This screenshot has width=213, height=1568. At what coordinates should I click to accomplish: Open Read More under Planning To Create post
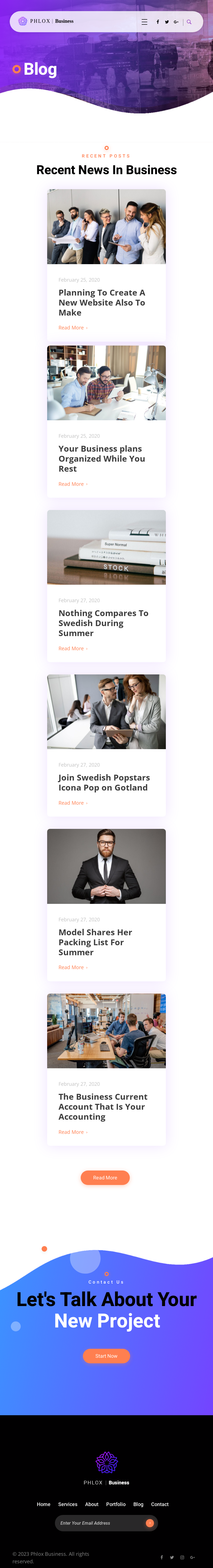pos(73,327)
